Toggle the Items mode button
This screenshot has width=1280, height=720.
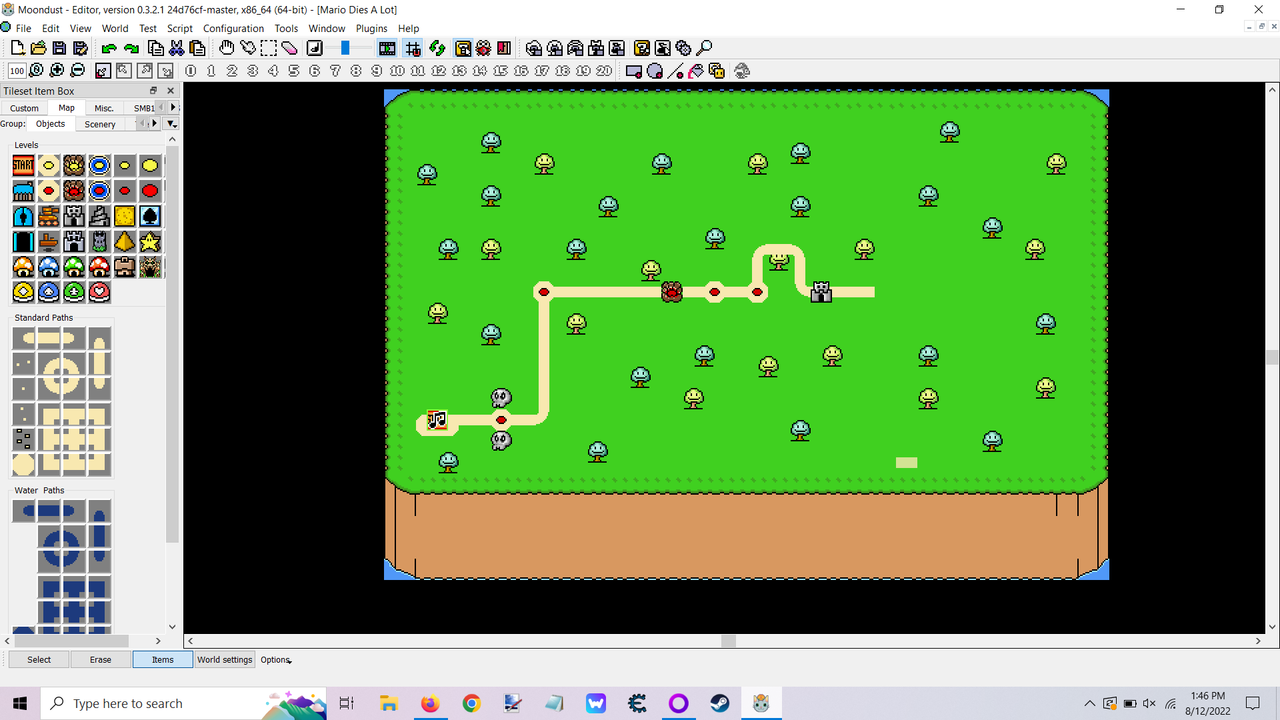coord(163,659)
